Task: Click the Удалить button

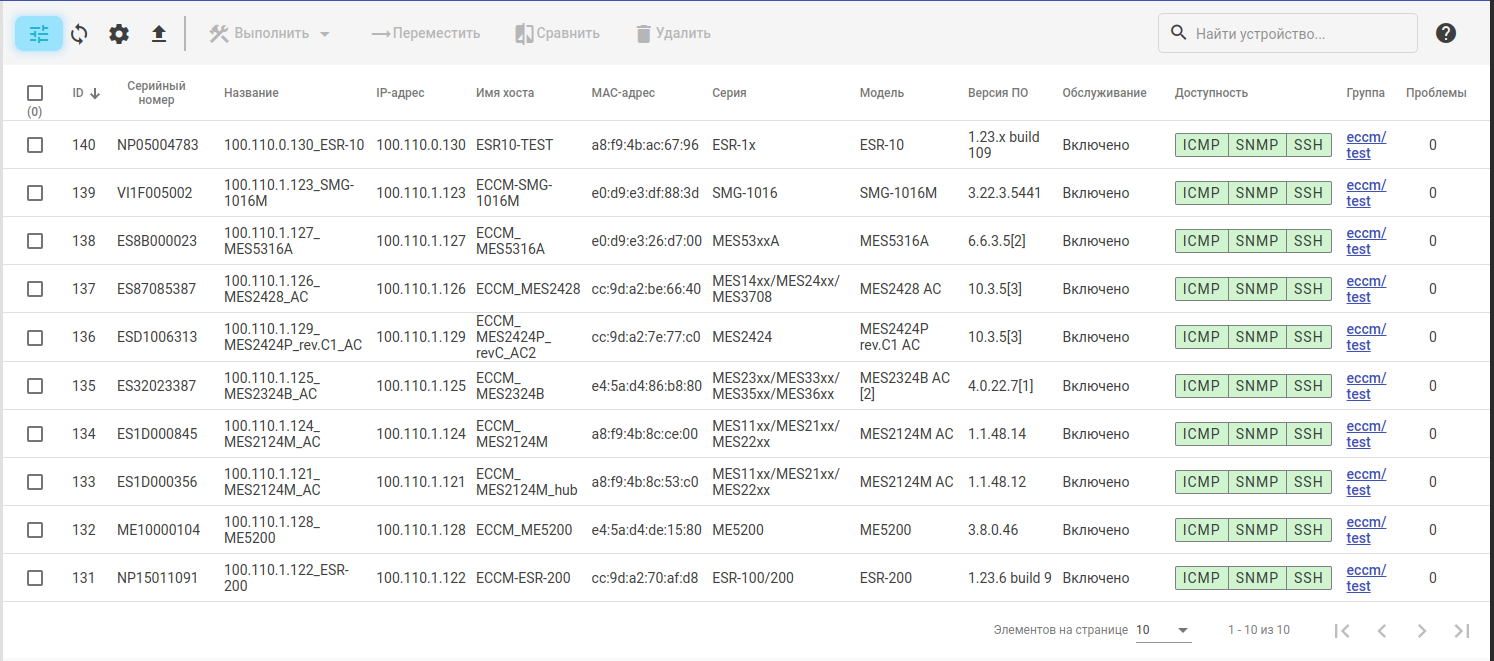Action: coord(673,33)
